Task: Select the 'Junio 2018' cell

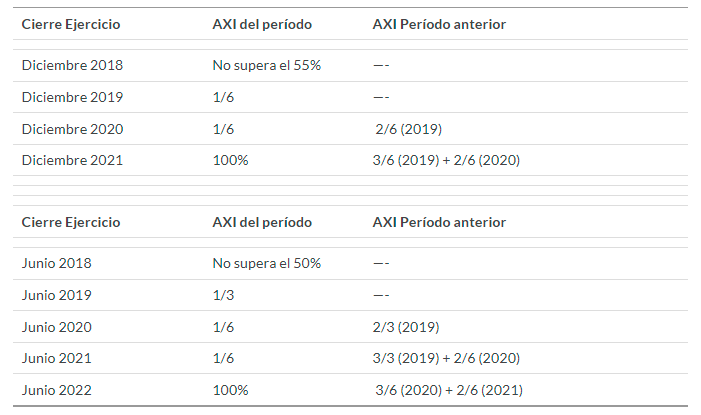Action: [x=56, y=263]
